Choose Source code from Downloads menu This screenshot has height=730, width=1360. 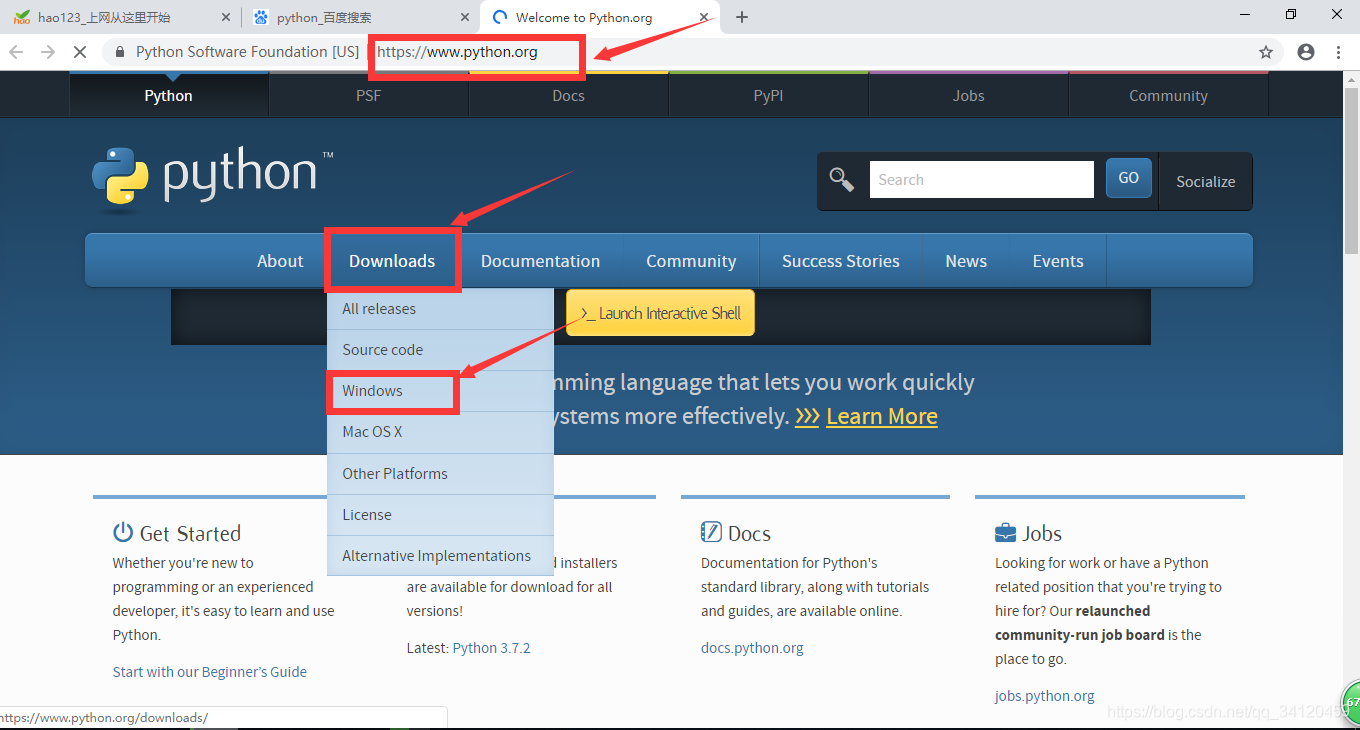440,350
